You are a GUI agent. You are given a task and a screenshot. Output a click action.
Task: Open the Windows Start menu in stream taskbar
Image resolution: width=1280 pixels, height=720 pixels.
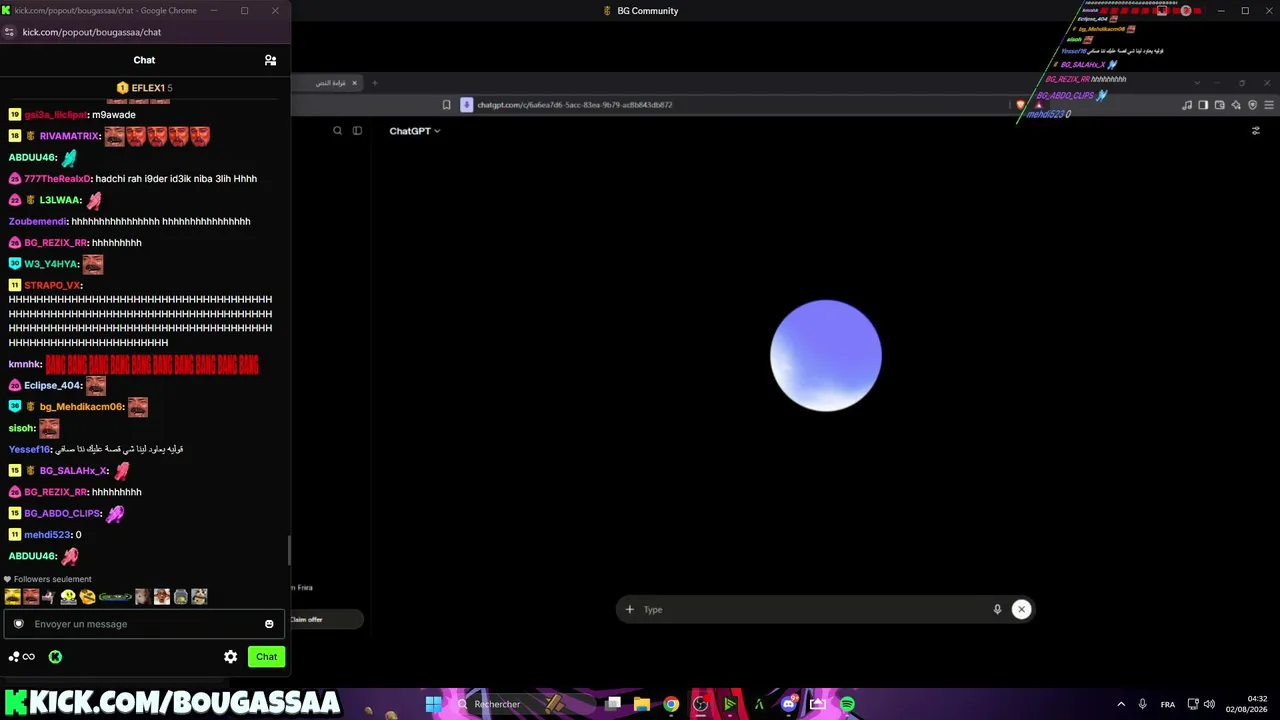pos(433,704)
